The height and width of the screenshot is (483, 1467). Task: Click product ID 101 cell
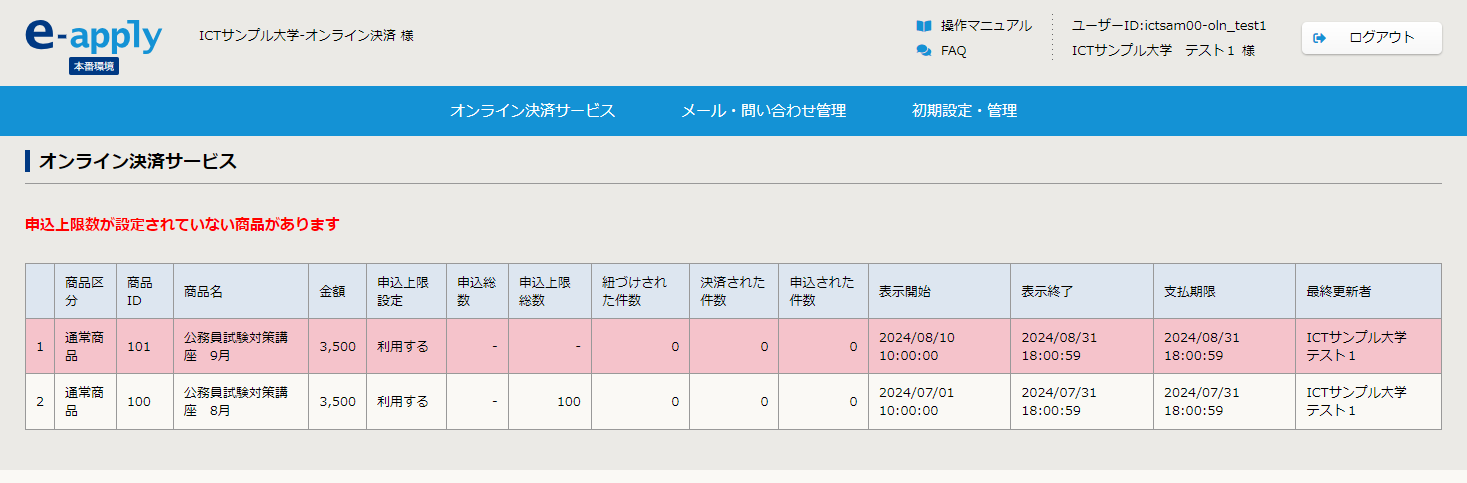[x=140, y=346]
